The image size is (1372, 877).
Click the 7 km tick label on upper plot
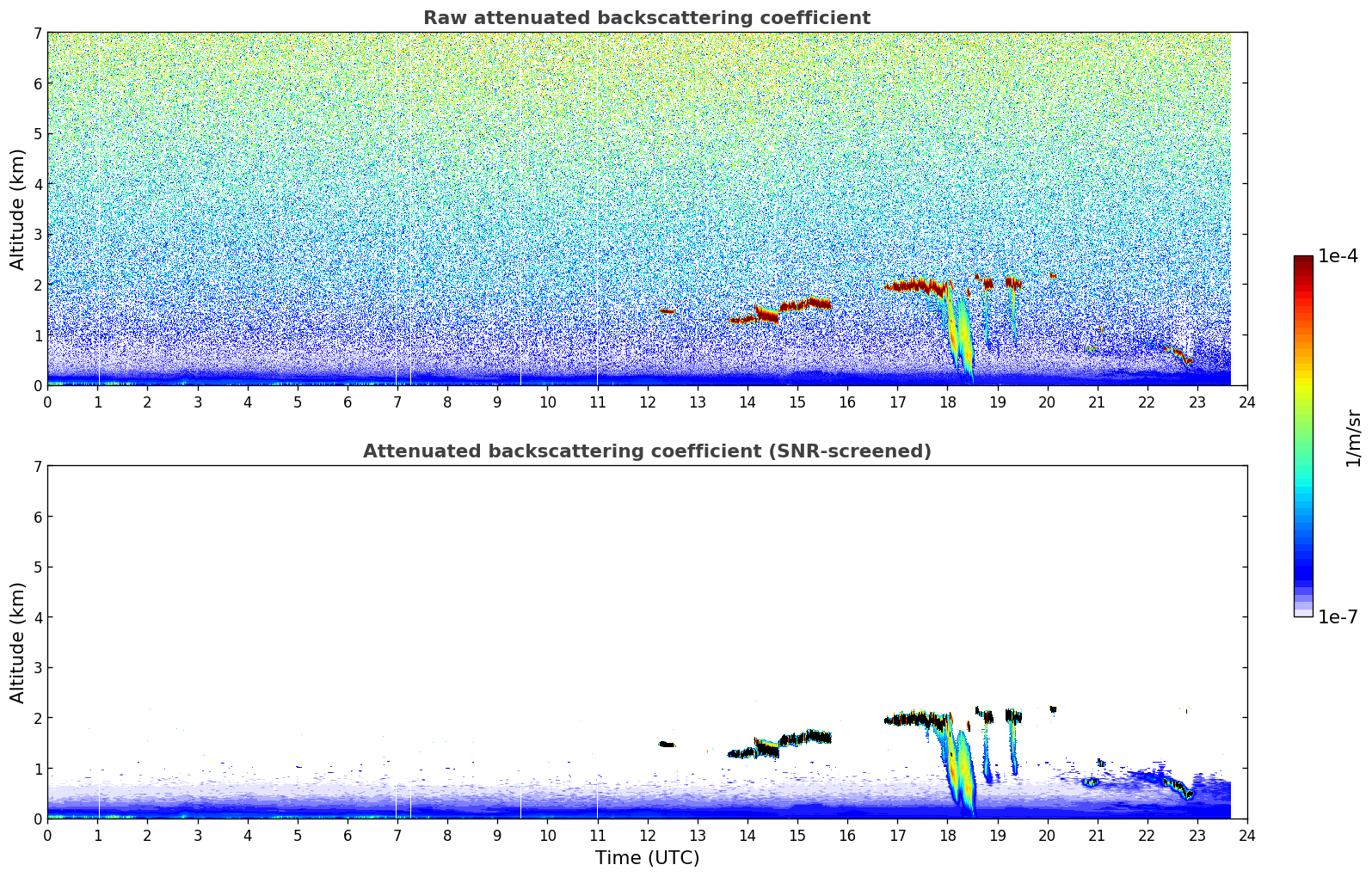[x=37, y=33]
